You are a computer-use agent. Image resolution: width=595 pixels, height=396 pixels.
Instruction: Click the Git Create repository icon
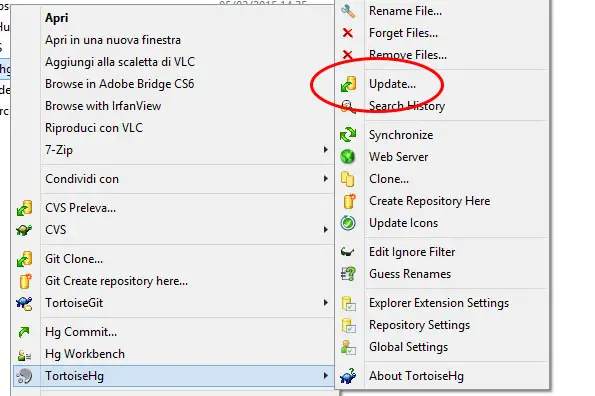click(x=25, y=281)
